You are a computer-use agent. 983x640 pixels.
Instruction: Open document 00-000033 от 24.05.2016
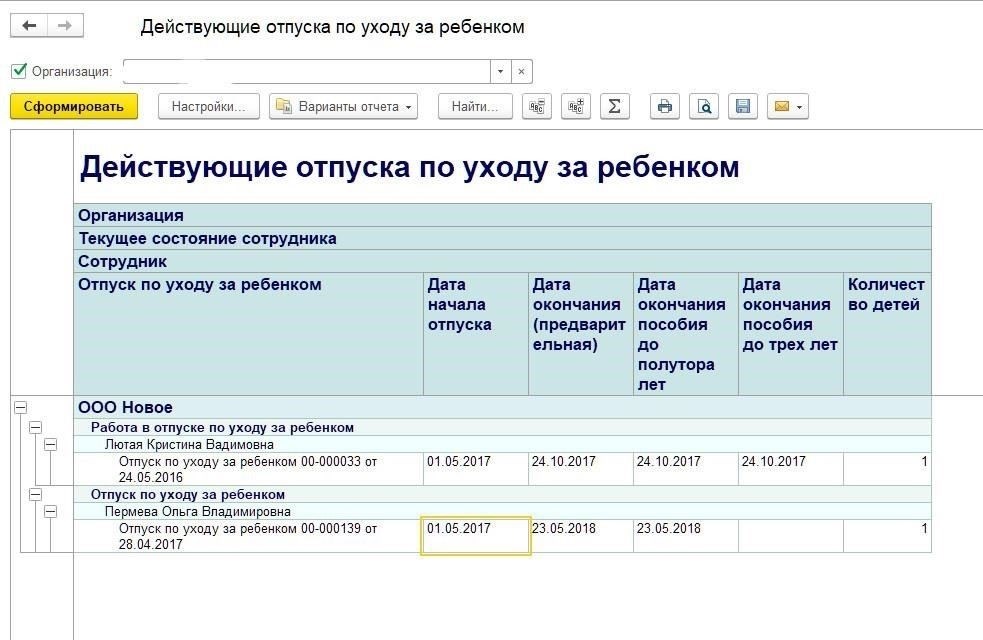tap(248, 469)
